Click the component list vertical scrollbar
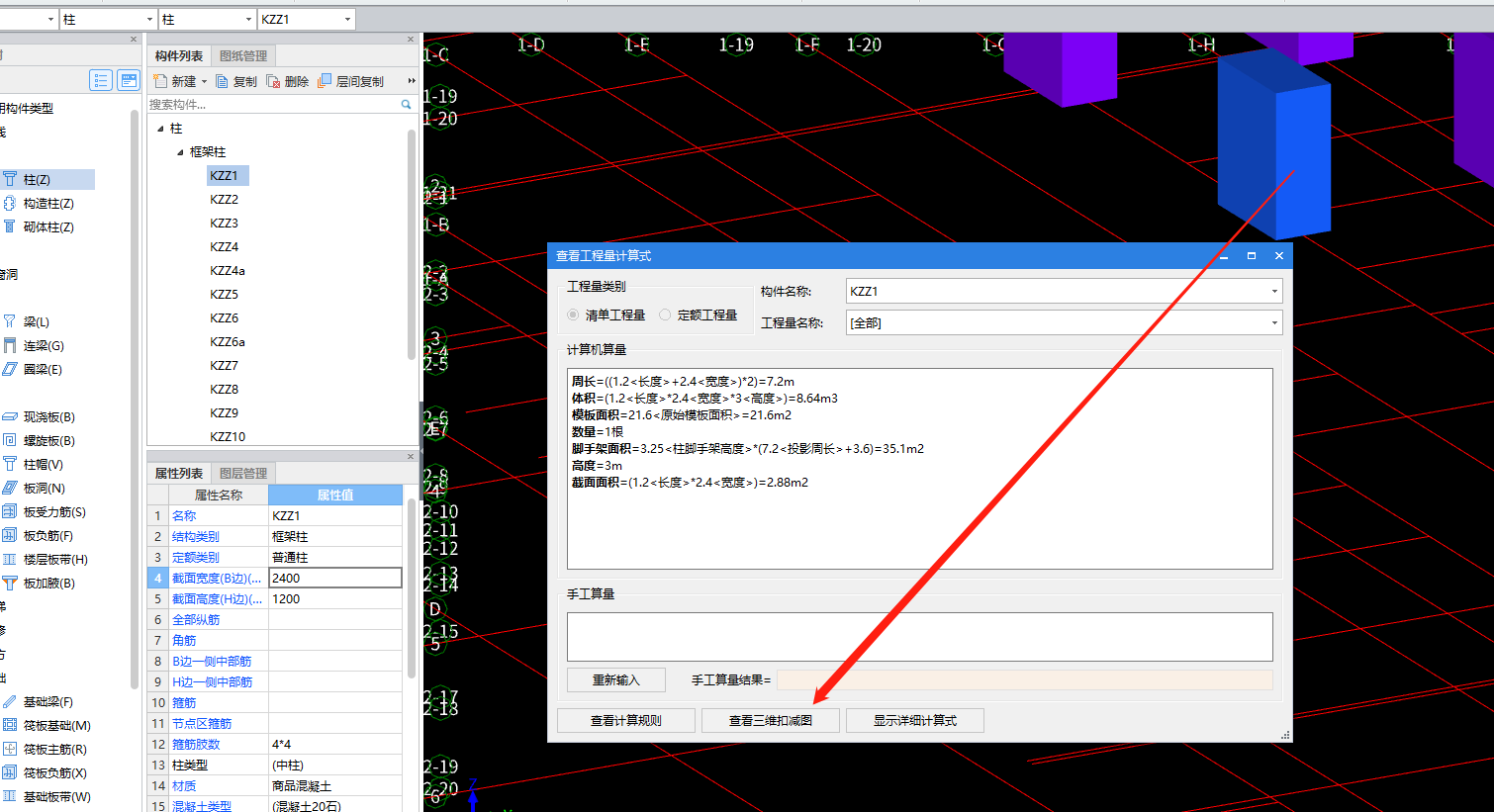Screen dimensions: 1494x812 [x=412, y=243]
